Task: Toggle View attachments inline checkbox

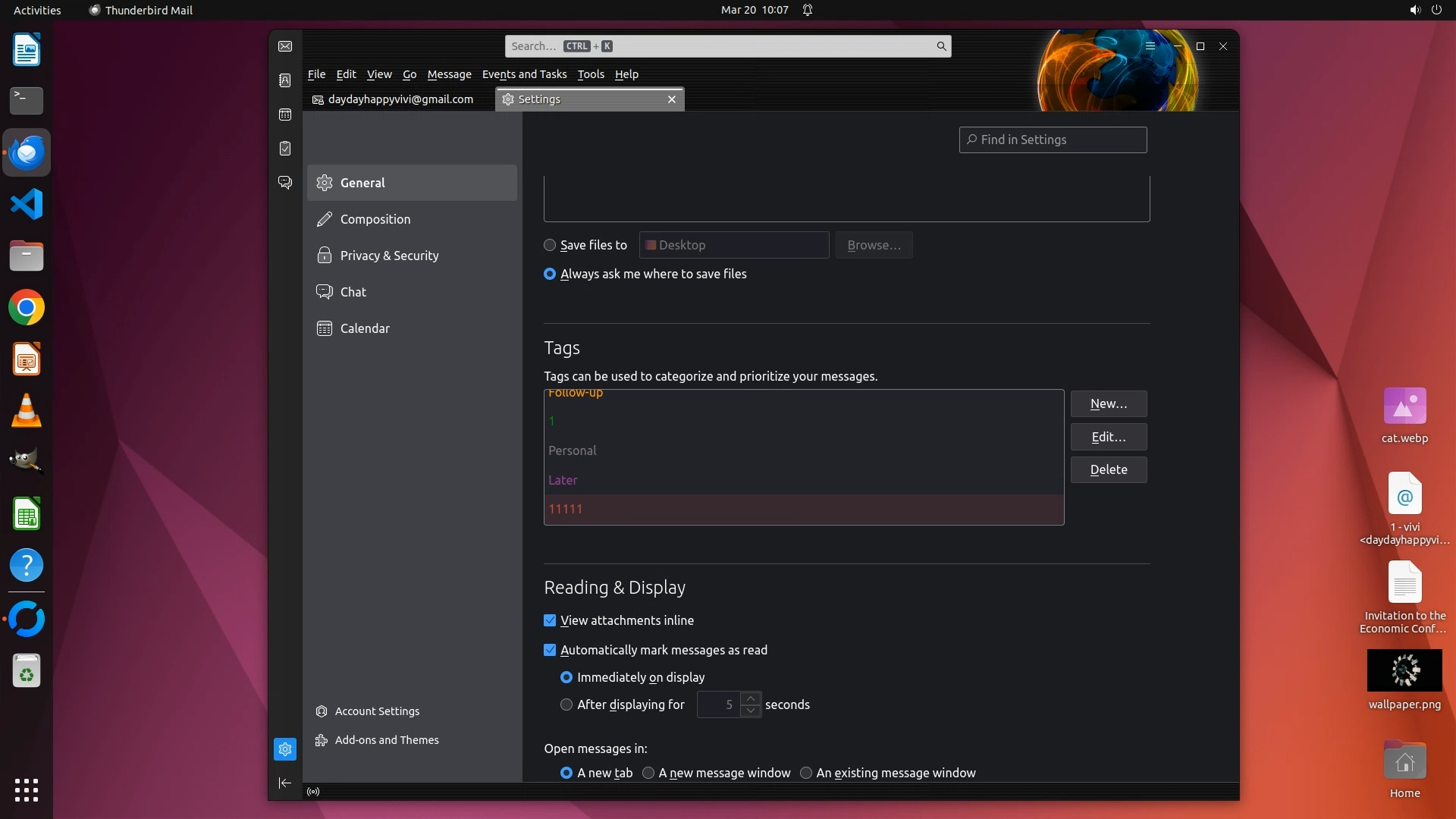Action: tap(550, 620)
